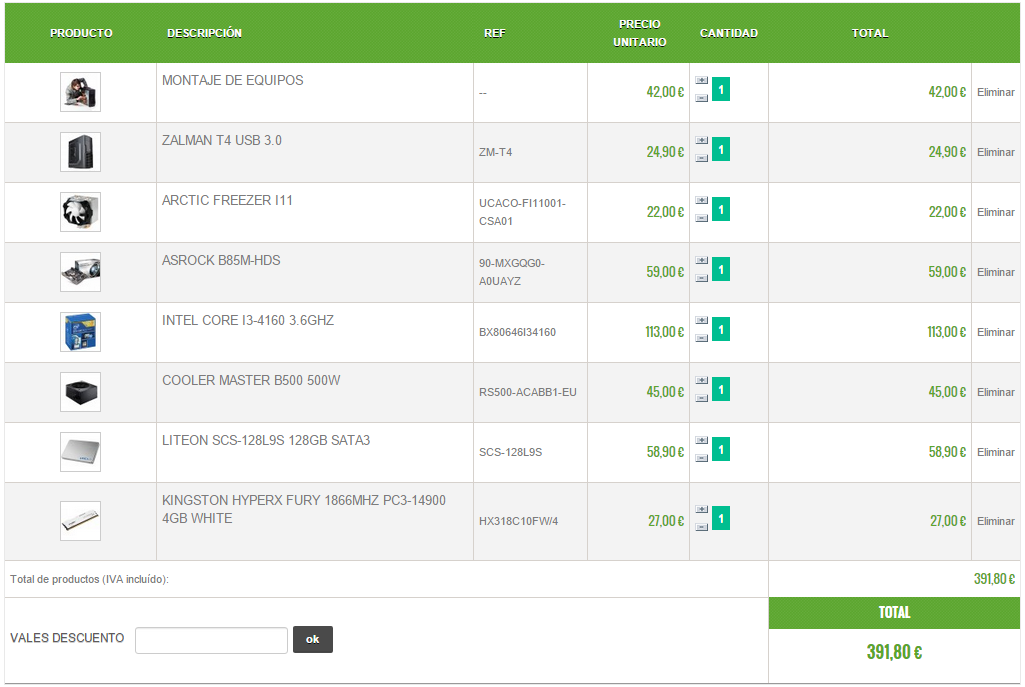Increase quantity of MONTAJE DE EQUIPOS
Screen dimensions: 1025x687
[x=701, y=80]
